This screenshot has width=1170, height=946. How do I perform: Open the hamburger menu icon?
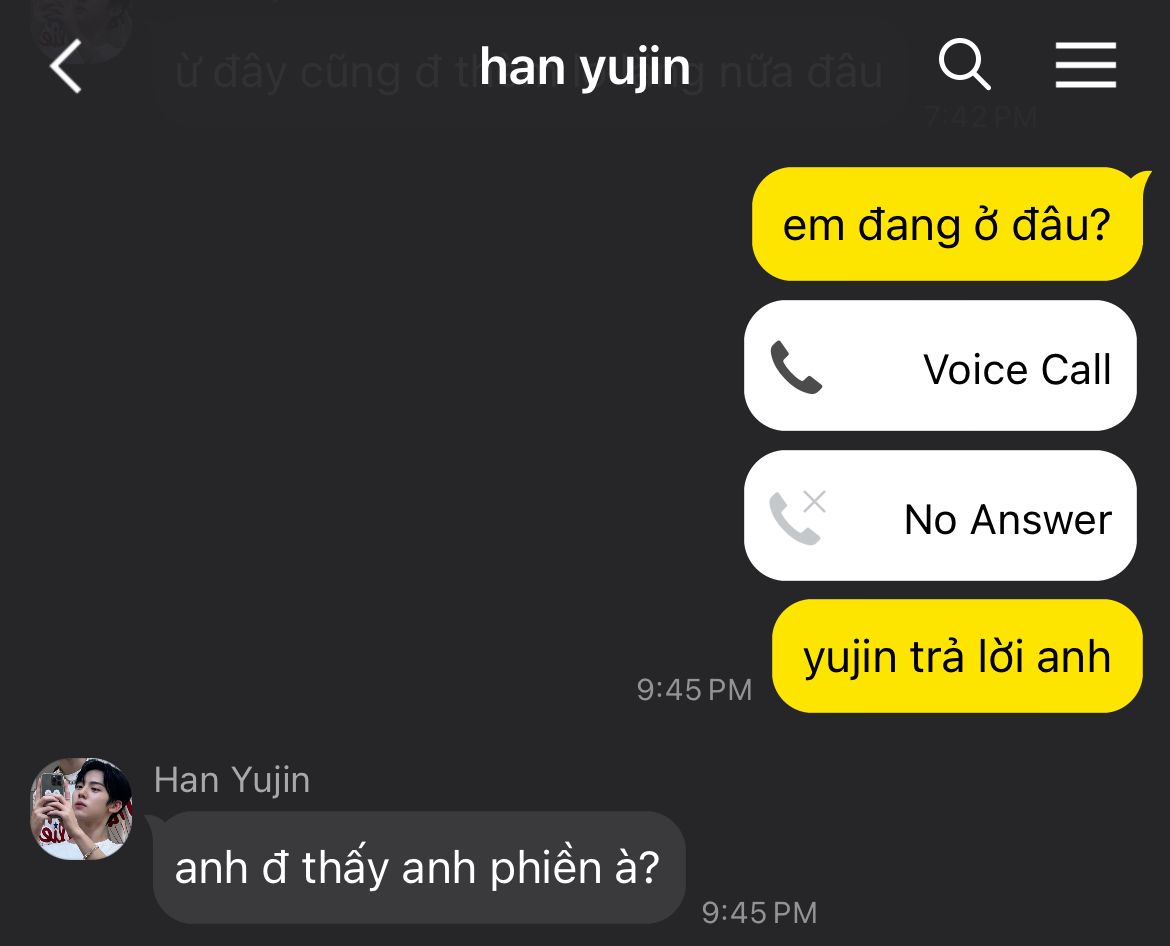click(x=1086, y=65)
